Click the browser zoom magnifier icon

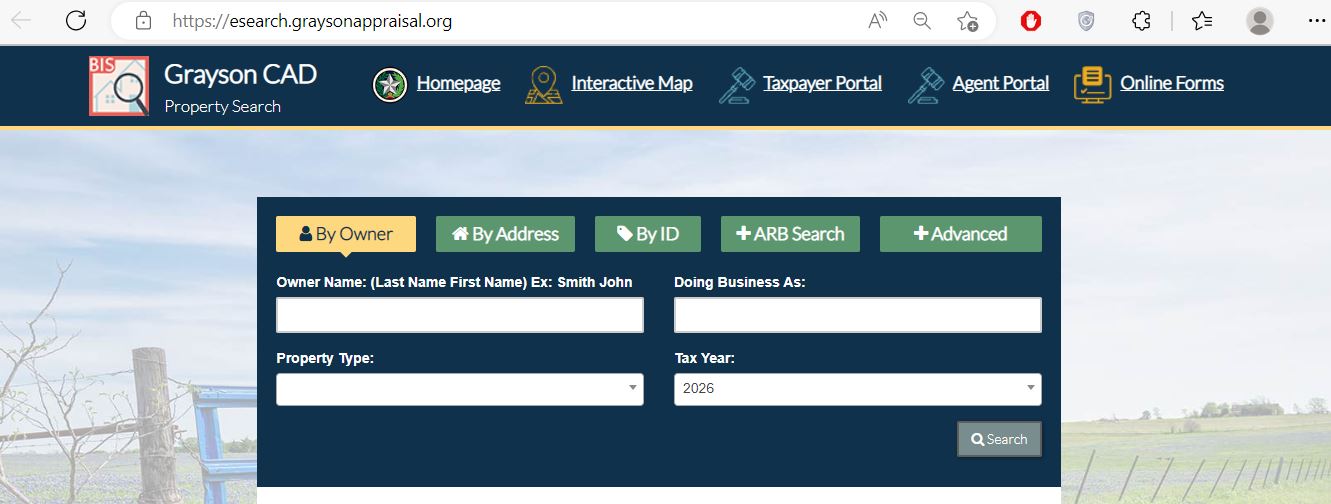922,21
